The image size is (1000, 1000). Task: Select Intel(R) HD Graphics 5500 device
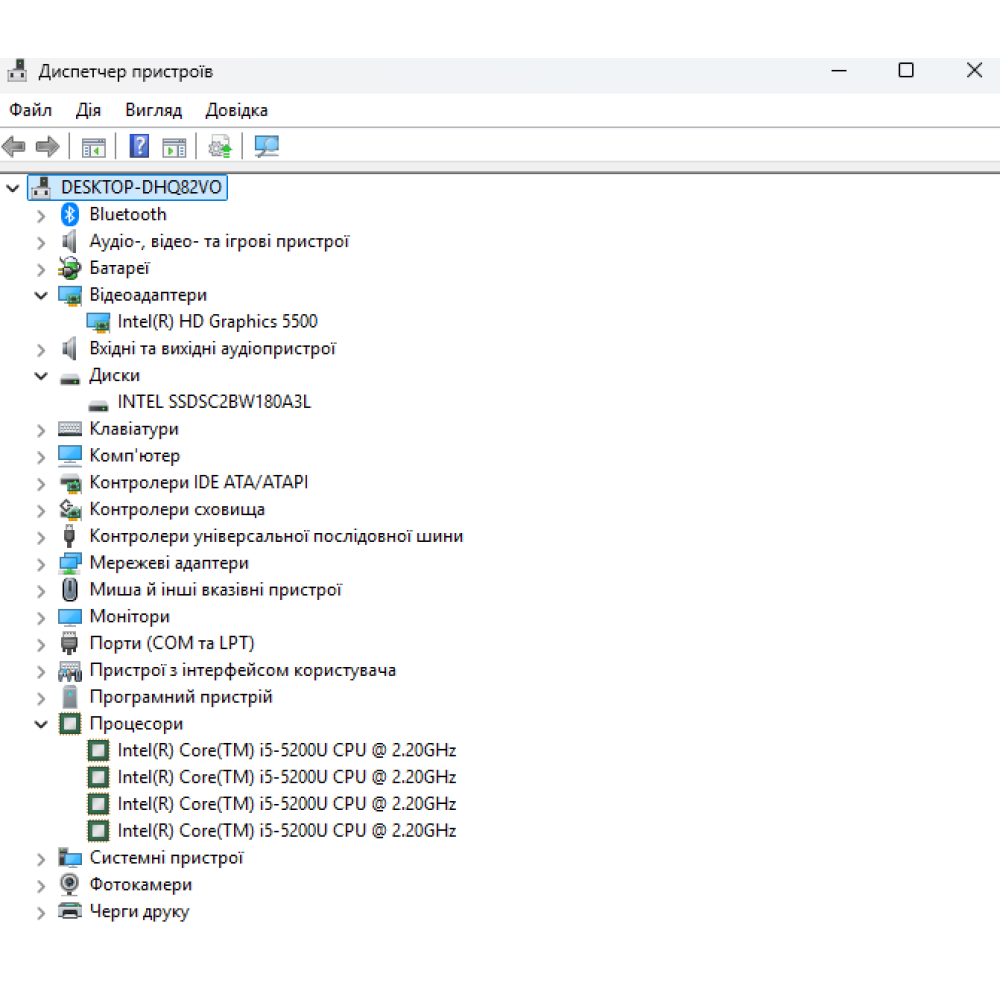217,322
